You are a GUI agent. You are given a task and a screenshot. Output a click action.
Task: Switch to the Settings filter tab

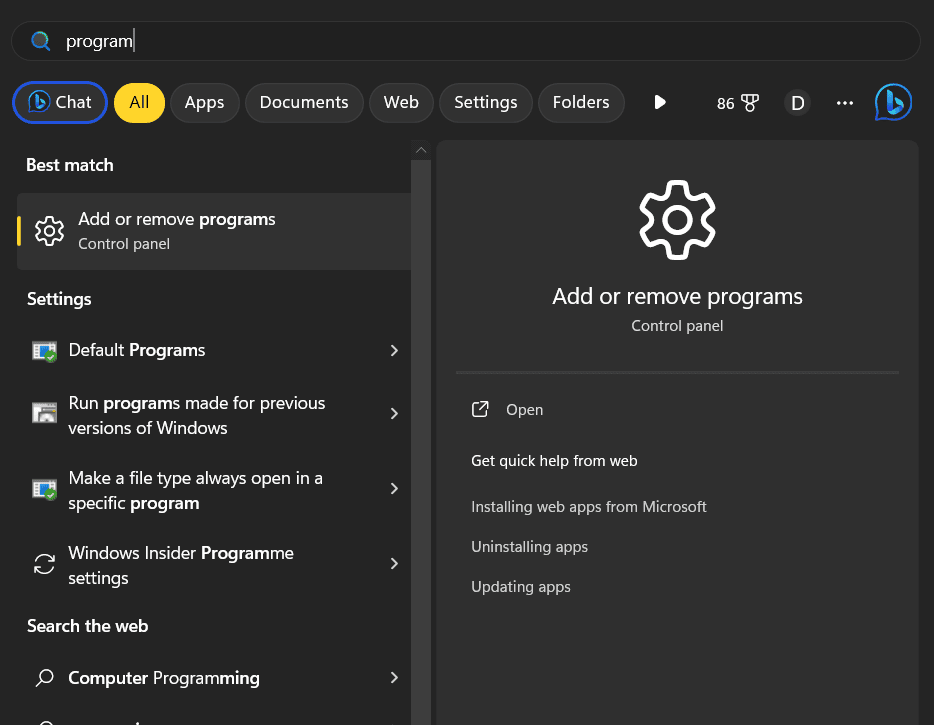click(x=485, y=102)
